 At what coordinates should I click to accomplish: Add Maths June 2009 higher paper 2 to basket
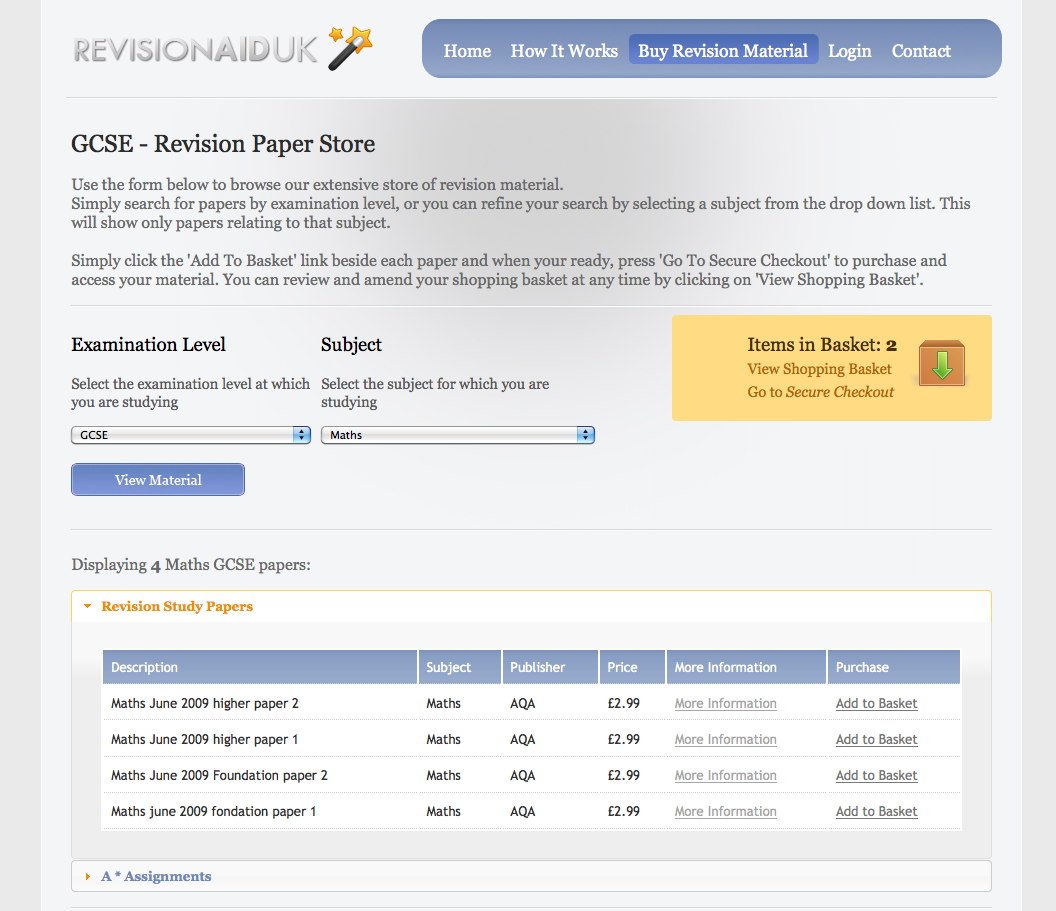[x=876, y=703]
